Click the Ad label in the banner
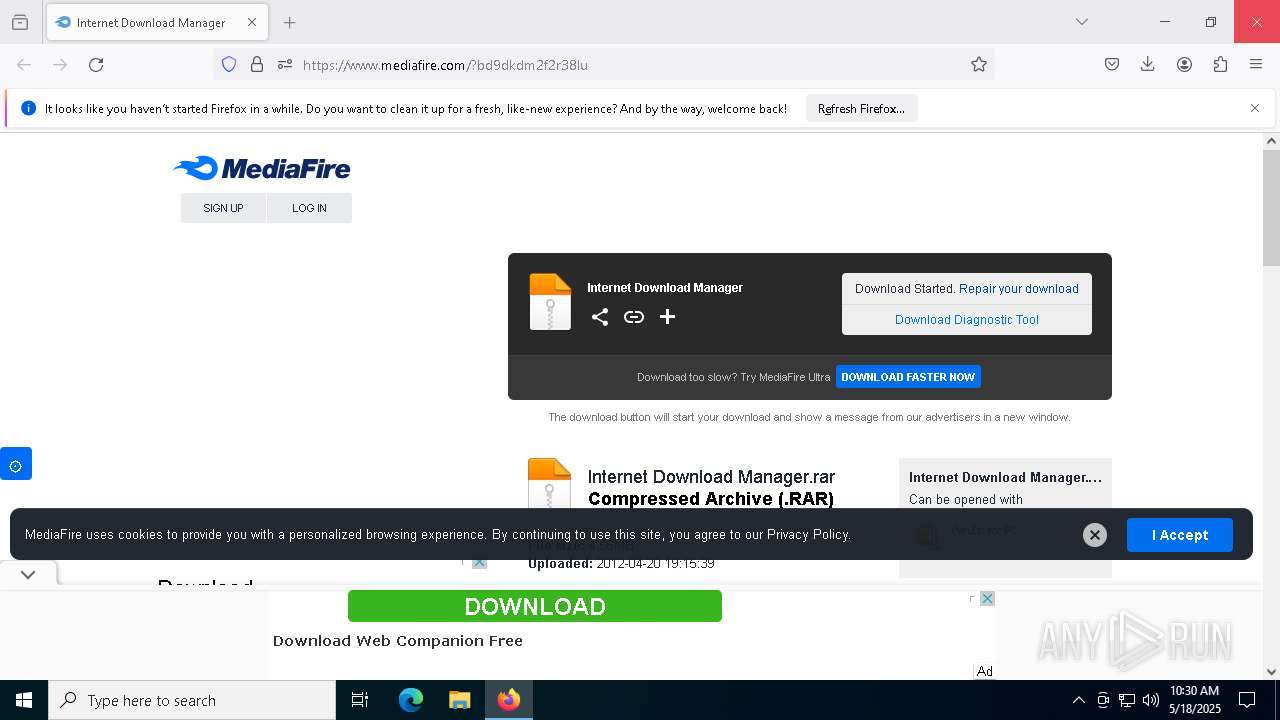The height and width of the screenshot is (720, 1280). pos(985,671)
